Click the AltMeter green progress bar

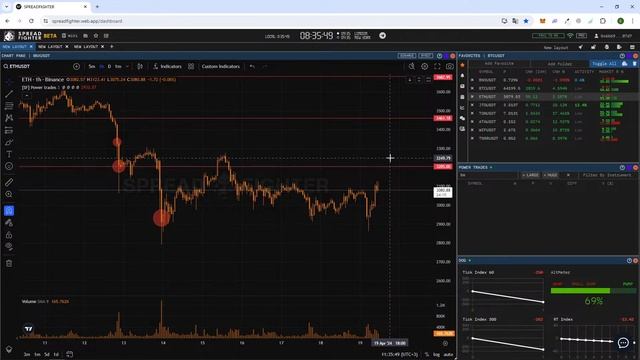(x=593, y=291)
